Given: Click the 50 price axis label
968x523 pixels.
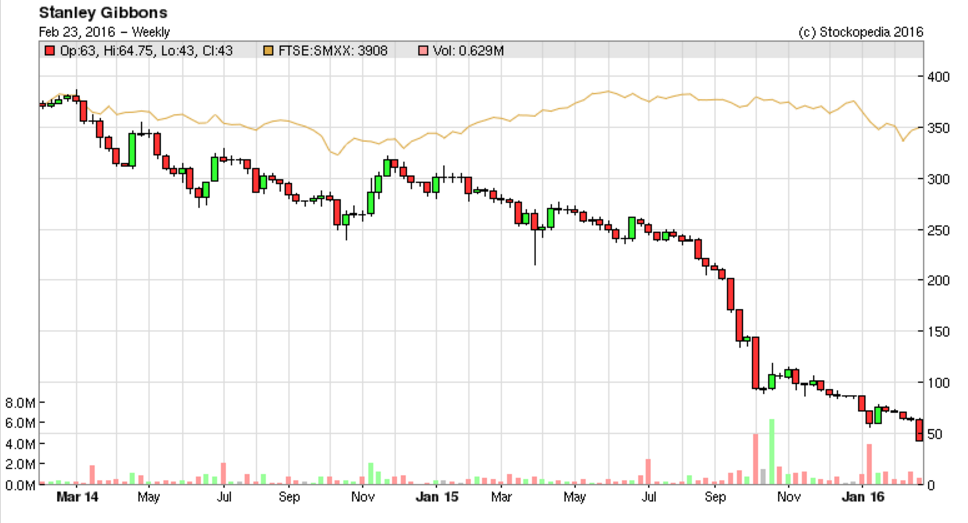Looking at the screenshot, I should point(935,434).
